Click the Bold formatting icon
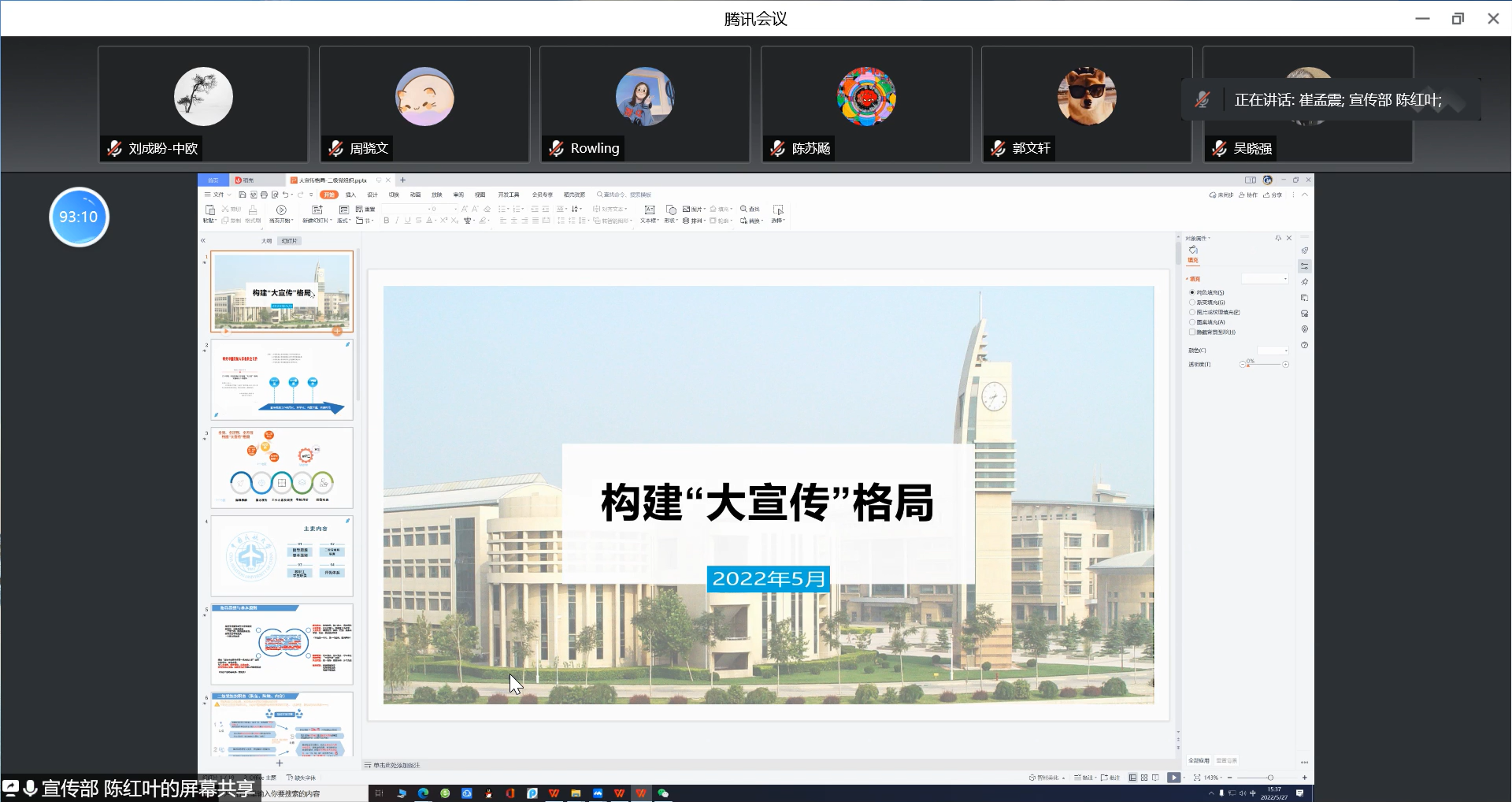The height and width of the screenshot is (802, 1512). point(386,221)
